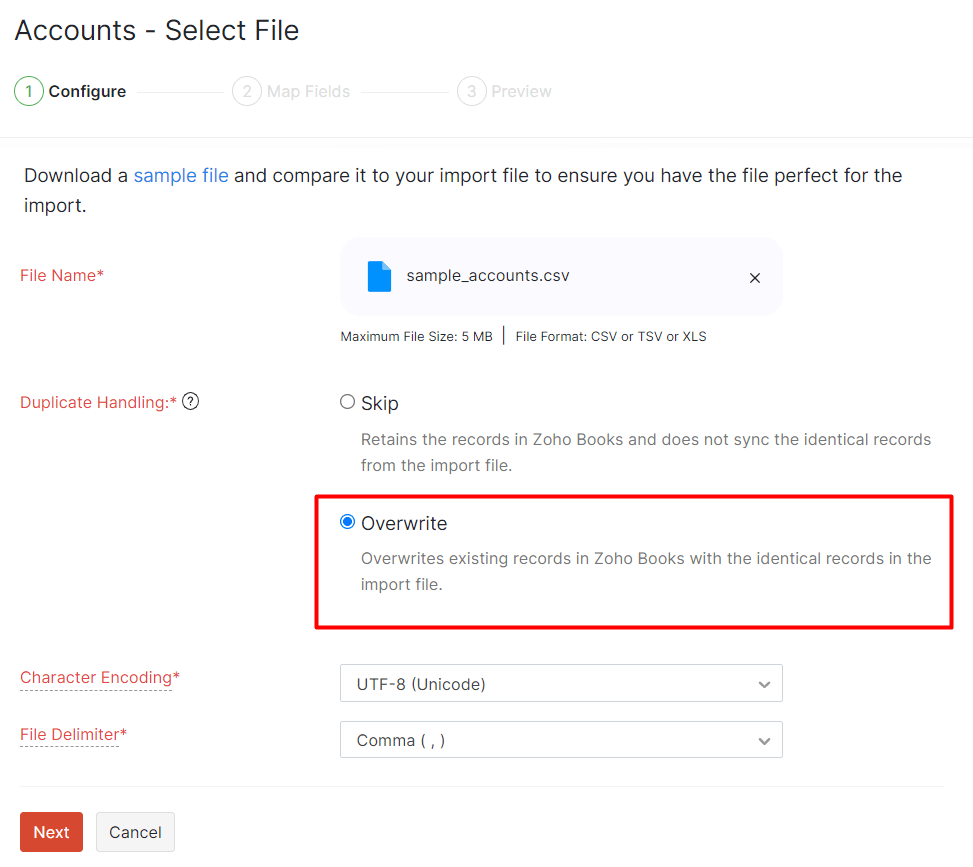Image resolution: width=973 pixels, height=867 pixels.
Task: Download the sample file via the link
Action: 181,175
